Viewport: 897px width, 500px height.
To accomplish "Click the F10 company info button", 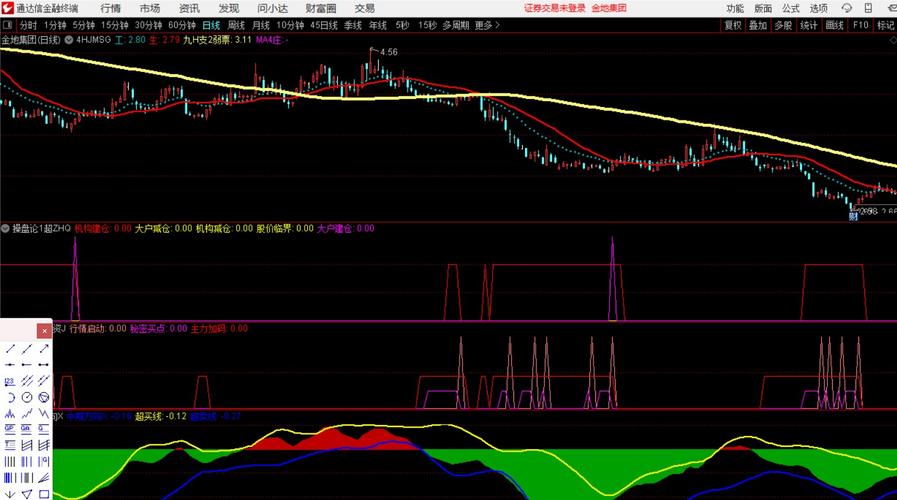I will (860, 25).
